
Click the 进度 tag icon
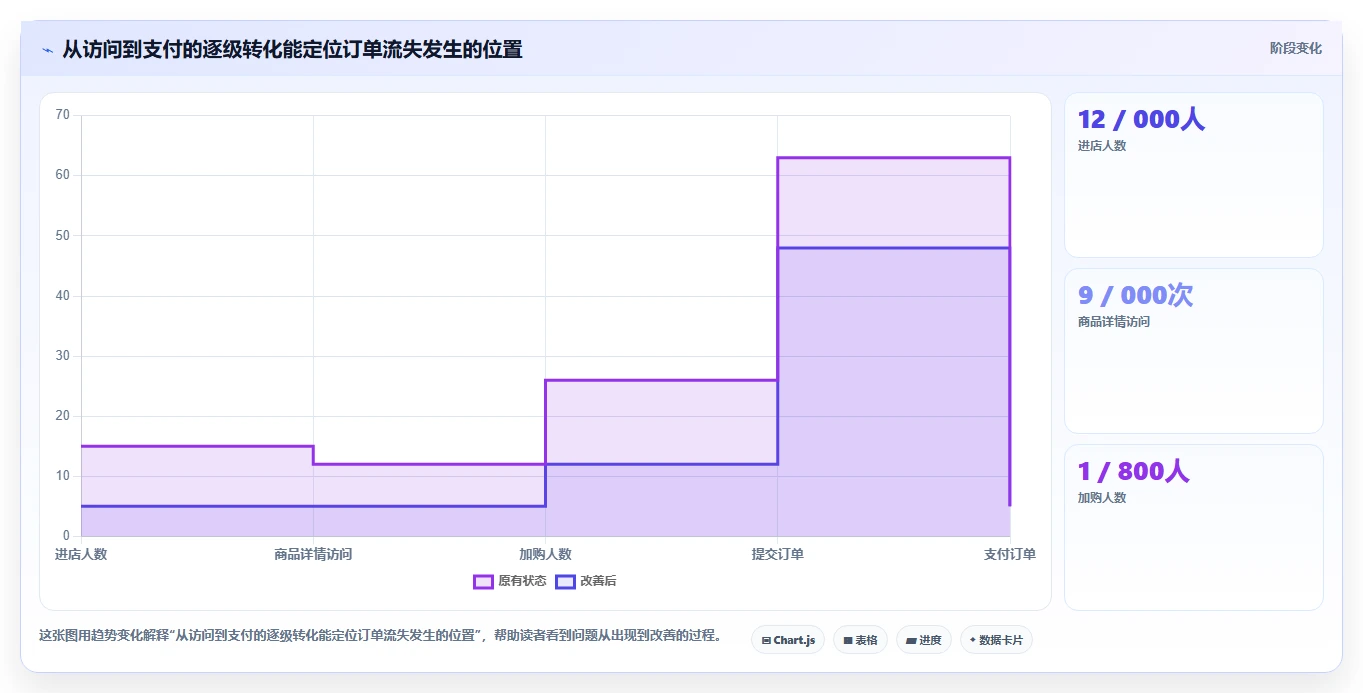tap(911, 640)
